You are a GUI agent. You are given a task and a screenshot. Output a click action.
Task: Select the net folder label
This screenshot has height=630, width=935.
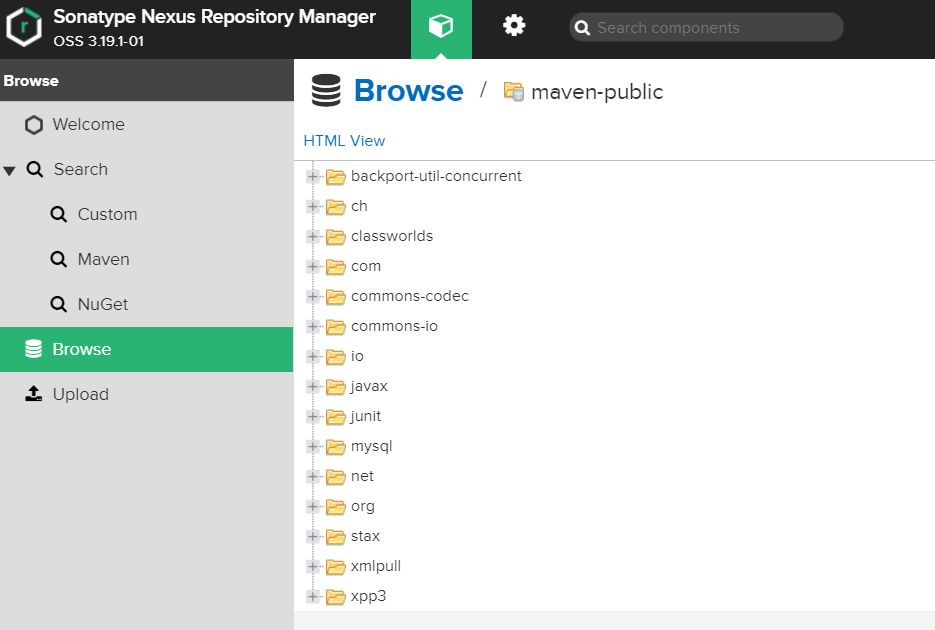tap(362, 476)
